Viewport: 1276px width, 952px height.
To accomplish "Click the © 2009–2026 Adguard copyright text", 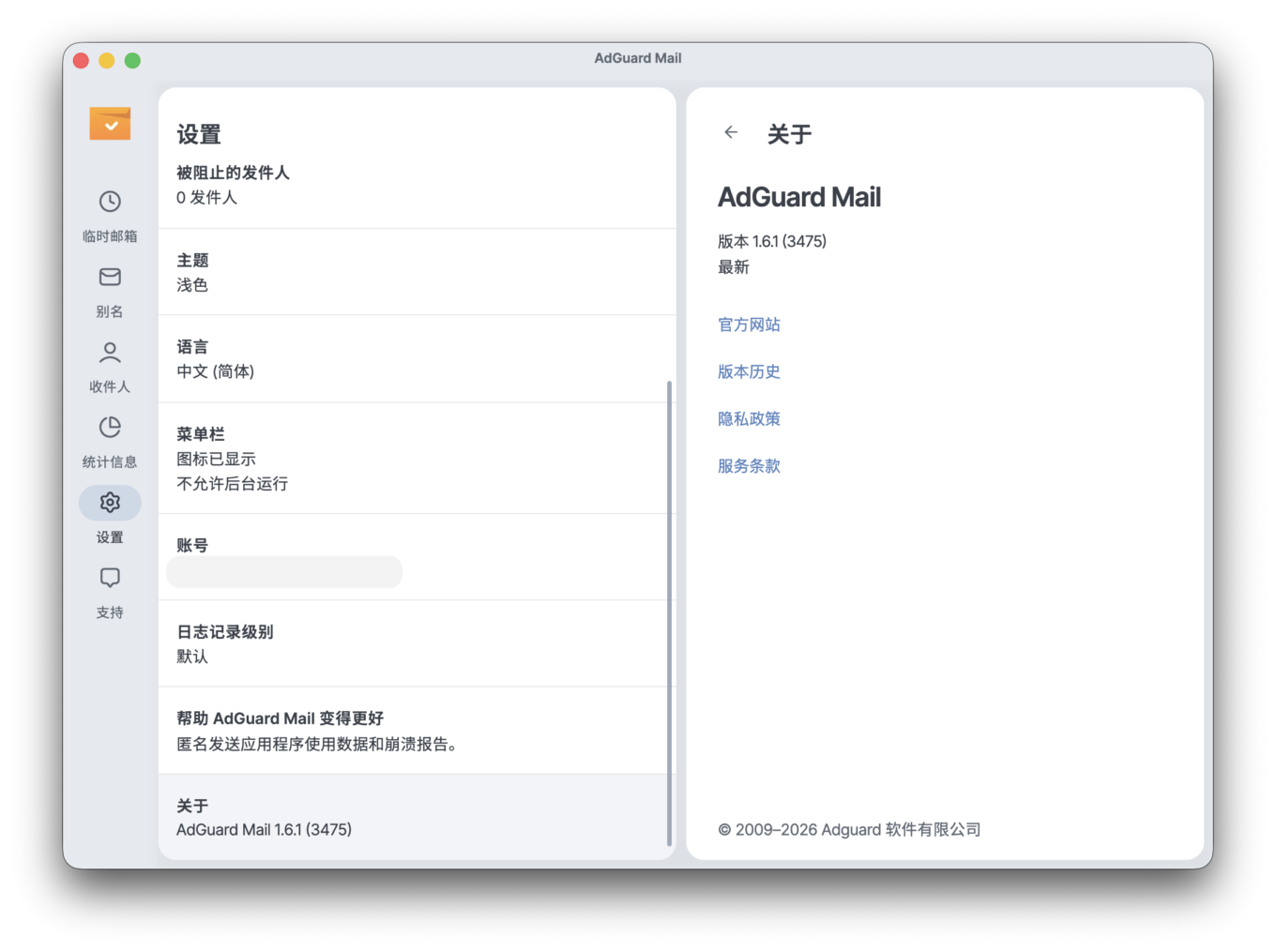I will [849, 829].
